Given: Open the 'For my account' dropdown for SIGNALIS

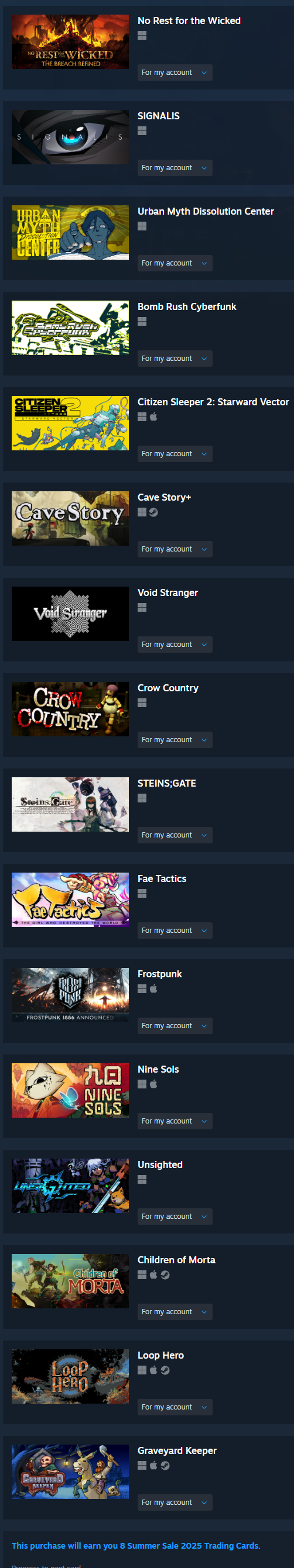Looking at the screenshot, I should (x=175, y=168).
